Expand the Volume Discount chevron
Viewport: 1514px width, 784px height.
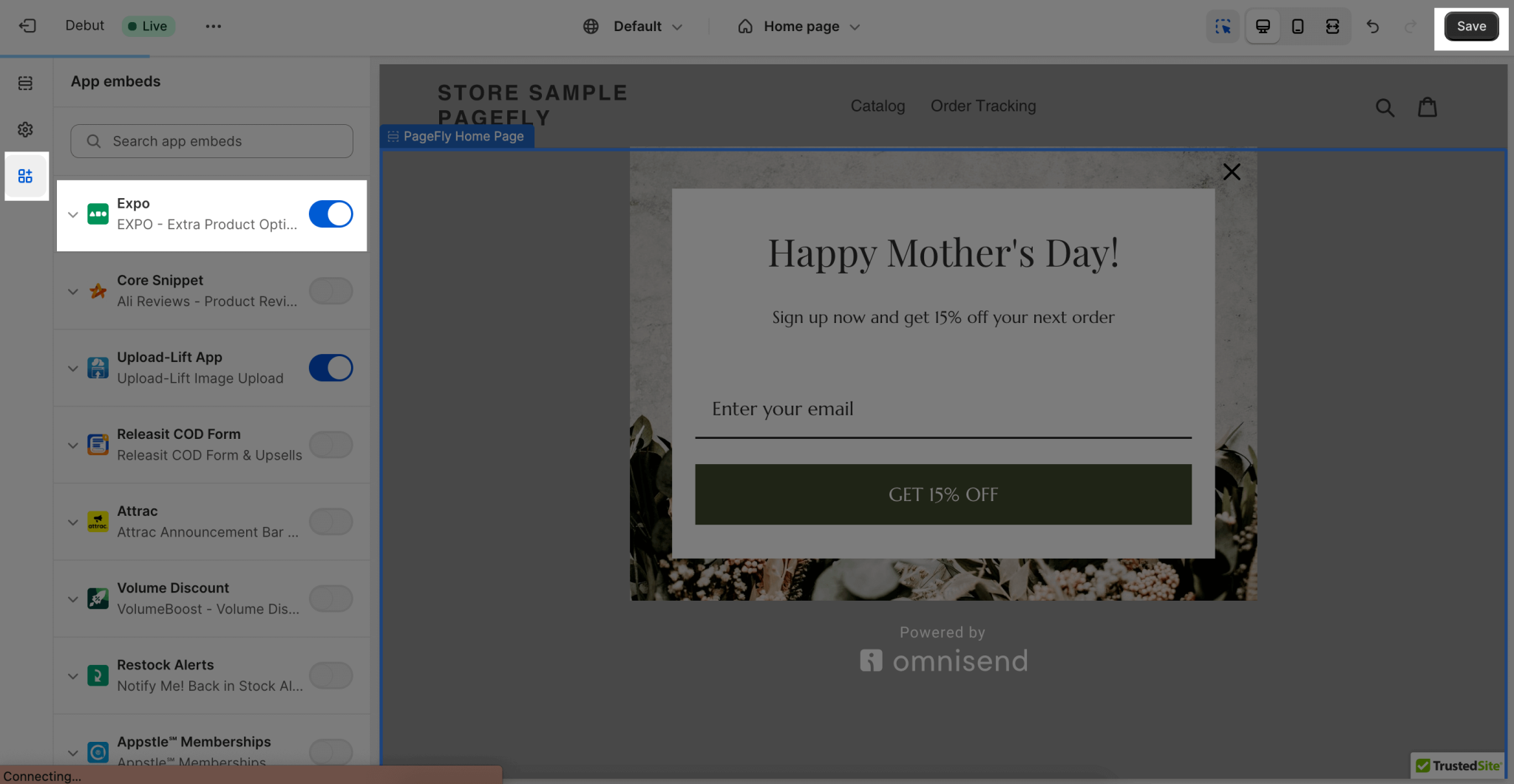72,599
